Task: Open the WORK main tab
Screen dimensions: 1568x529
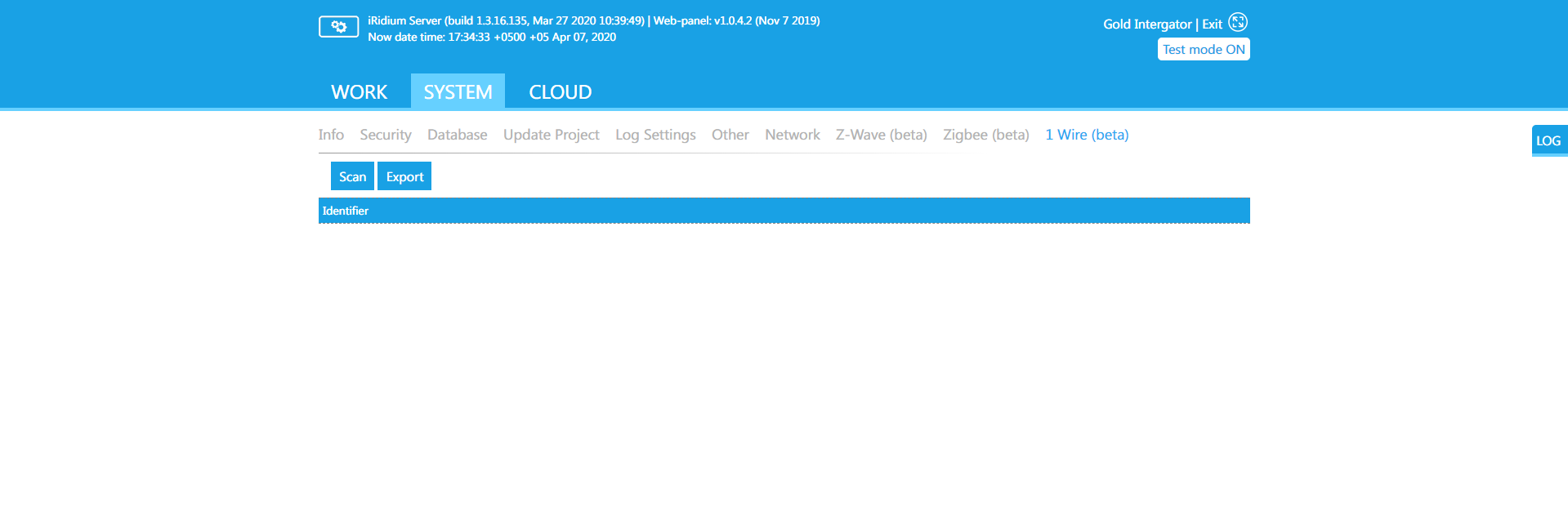Action: tap(359, 92)
